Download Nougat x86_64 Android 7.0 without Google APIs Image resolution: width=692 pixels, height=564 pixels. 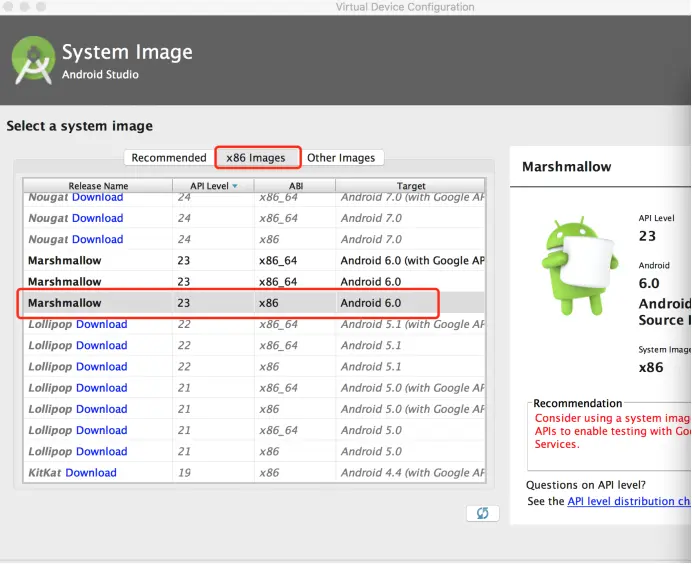point(98,218)
